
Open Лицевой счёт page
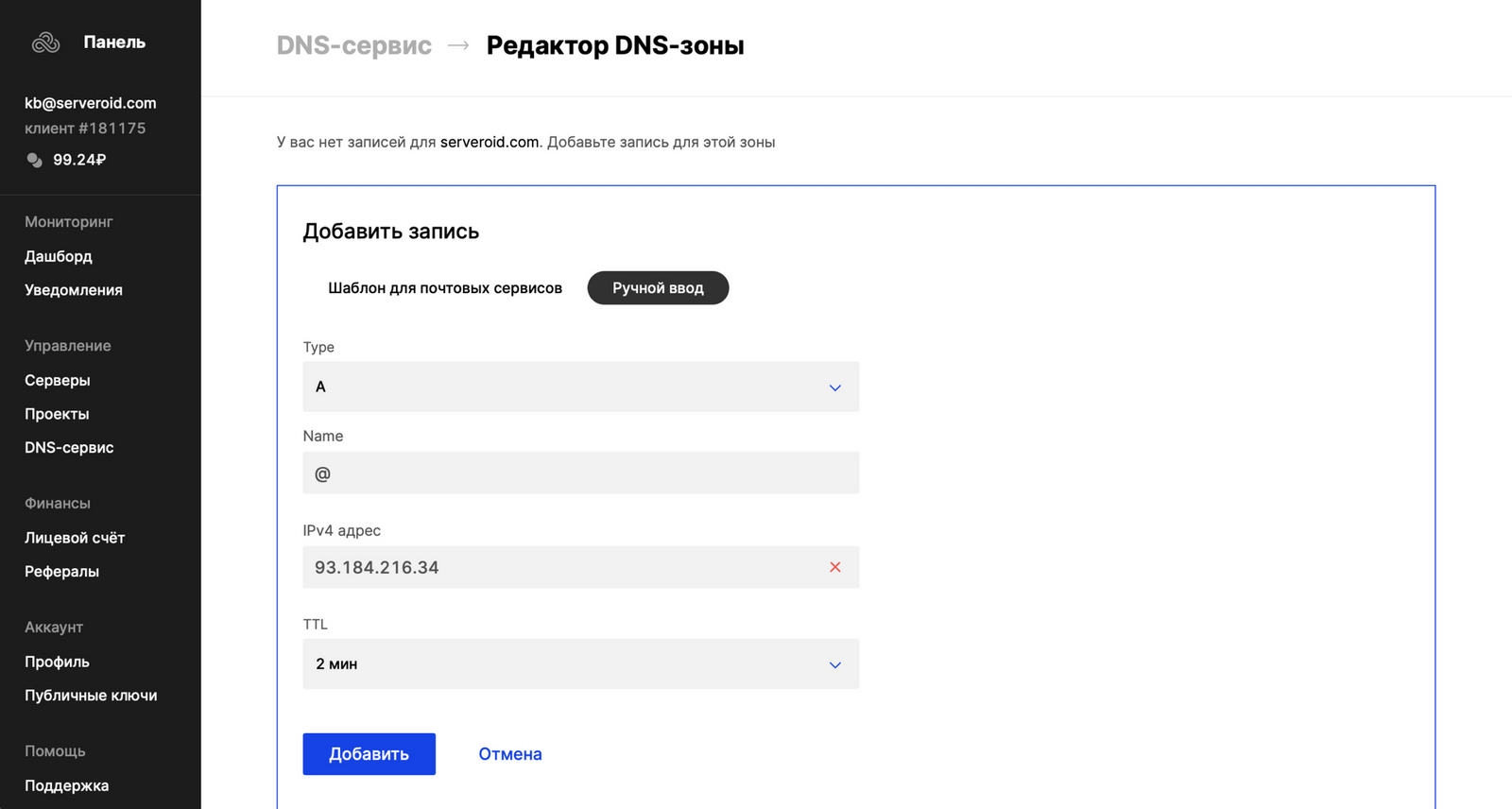click(x=75, y=538)
